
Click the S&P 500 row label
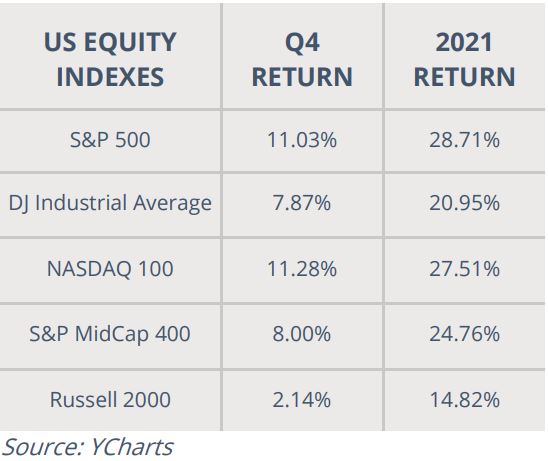click(x=110, y=140)
